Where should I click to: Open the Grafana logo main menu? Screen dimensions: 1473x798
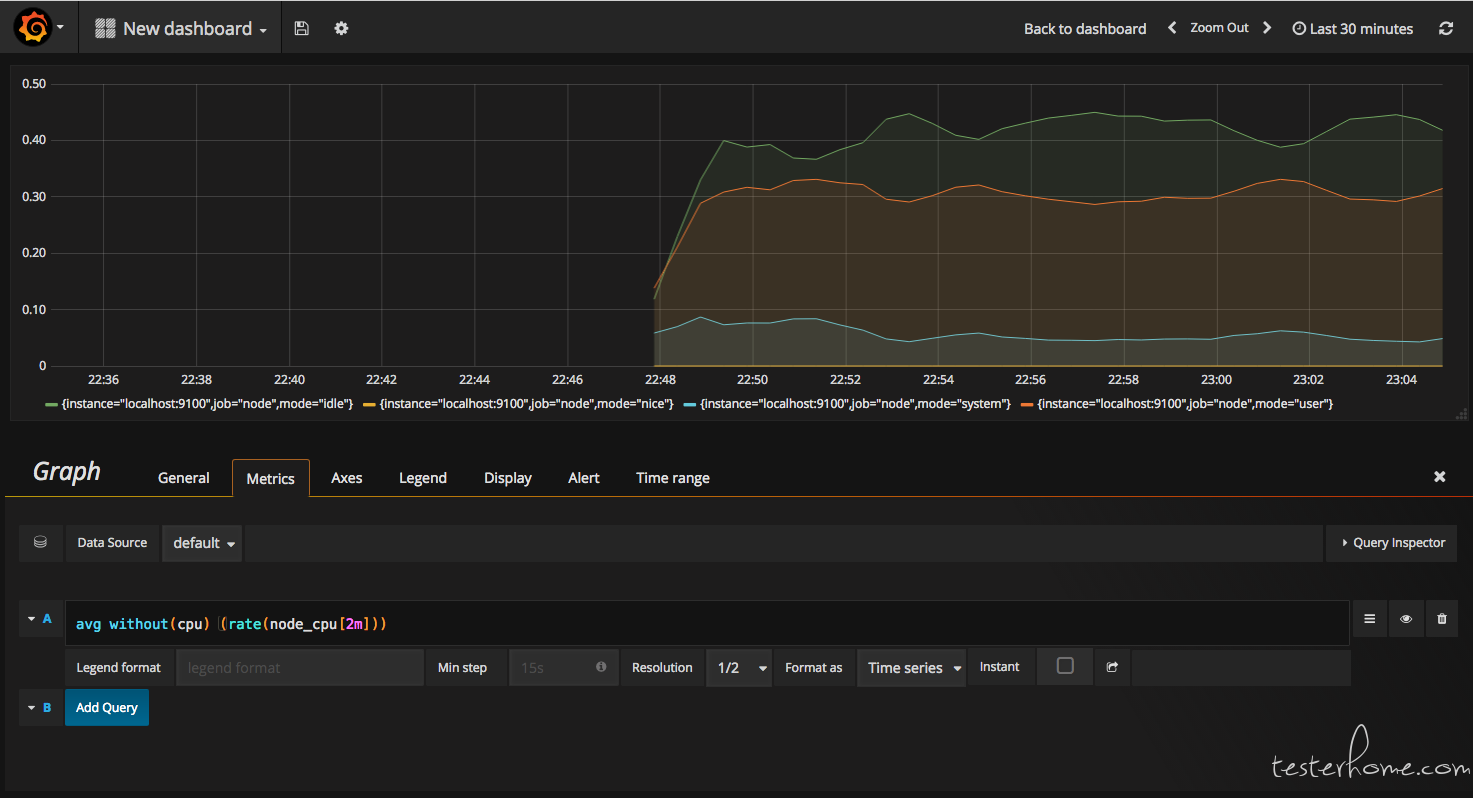pos(33,28)
